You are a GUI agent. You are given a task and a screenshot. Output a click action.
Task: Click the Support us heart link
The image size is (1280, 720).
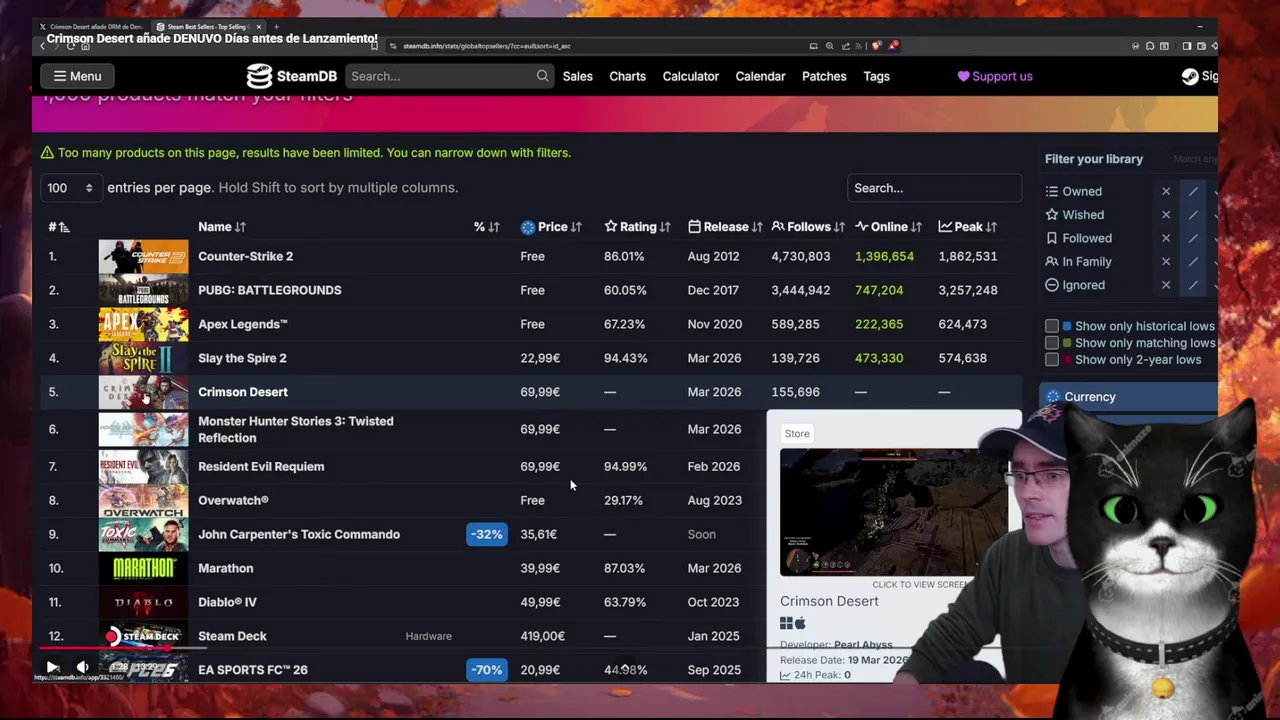pyautogui.click(x=995, y=76)
